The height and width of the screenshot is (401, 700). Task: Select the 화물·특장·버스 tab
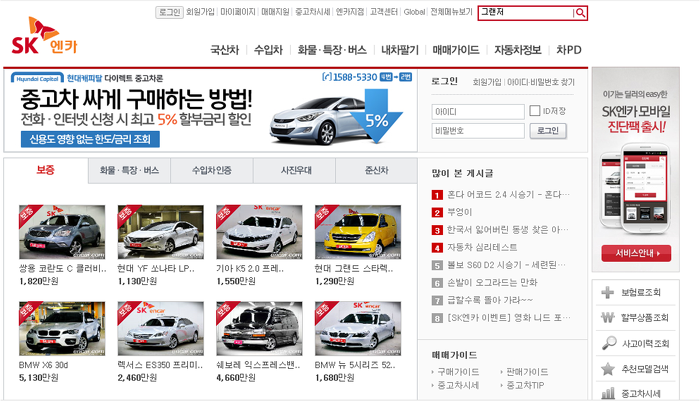129,170
